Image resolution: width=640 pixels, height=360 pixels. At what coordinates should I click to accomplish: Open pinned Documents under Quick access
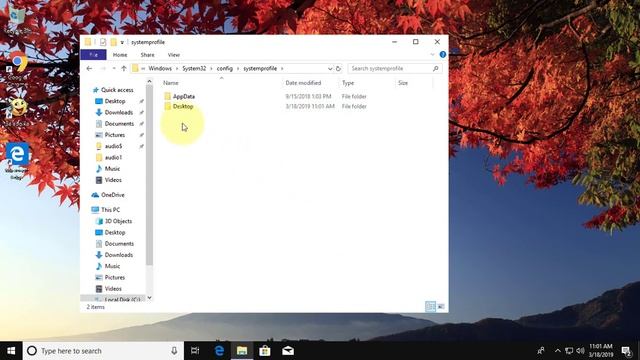[119, 124]
